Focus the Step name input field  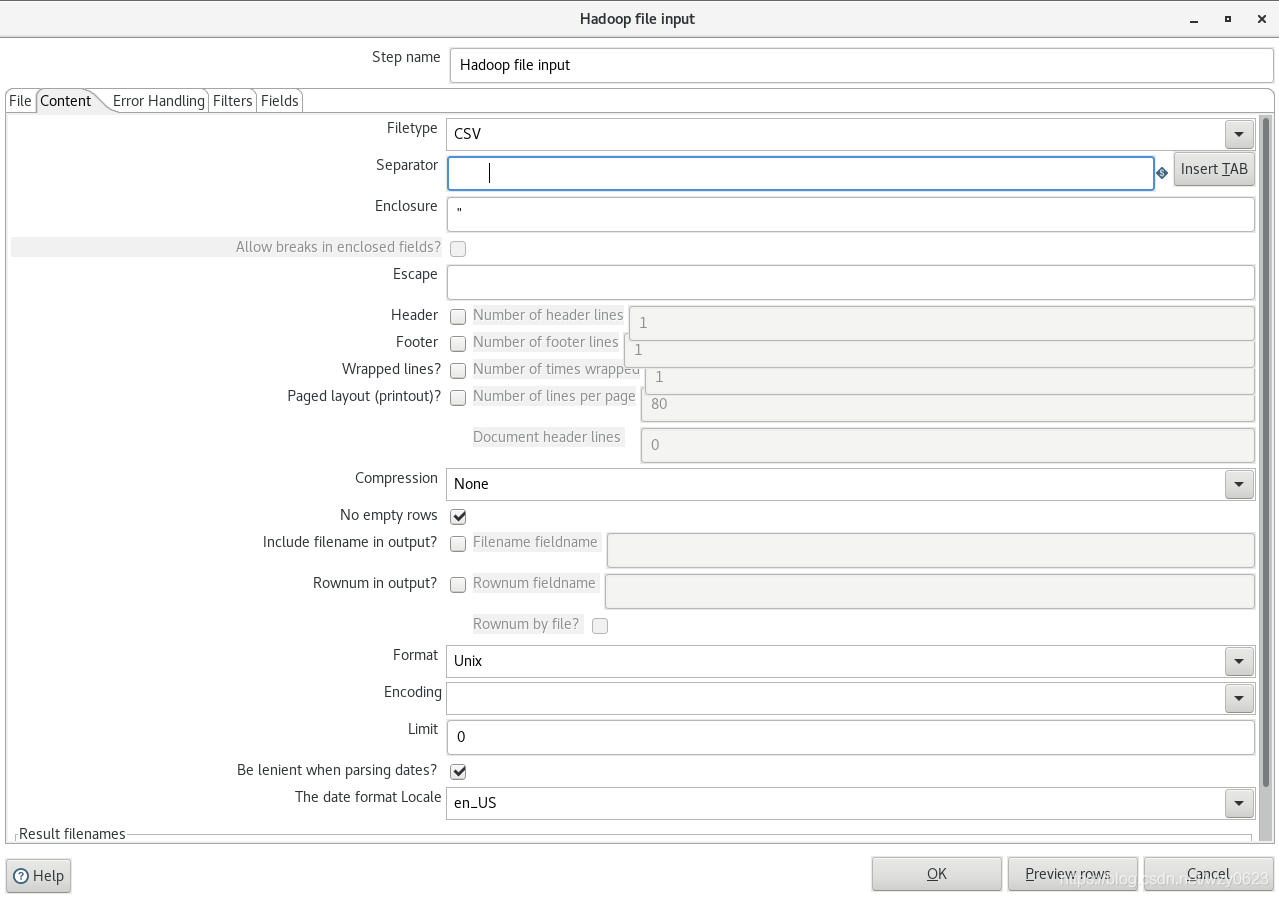pos(861,65)
